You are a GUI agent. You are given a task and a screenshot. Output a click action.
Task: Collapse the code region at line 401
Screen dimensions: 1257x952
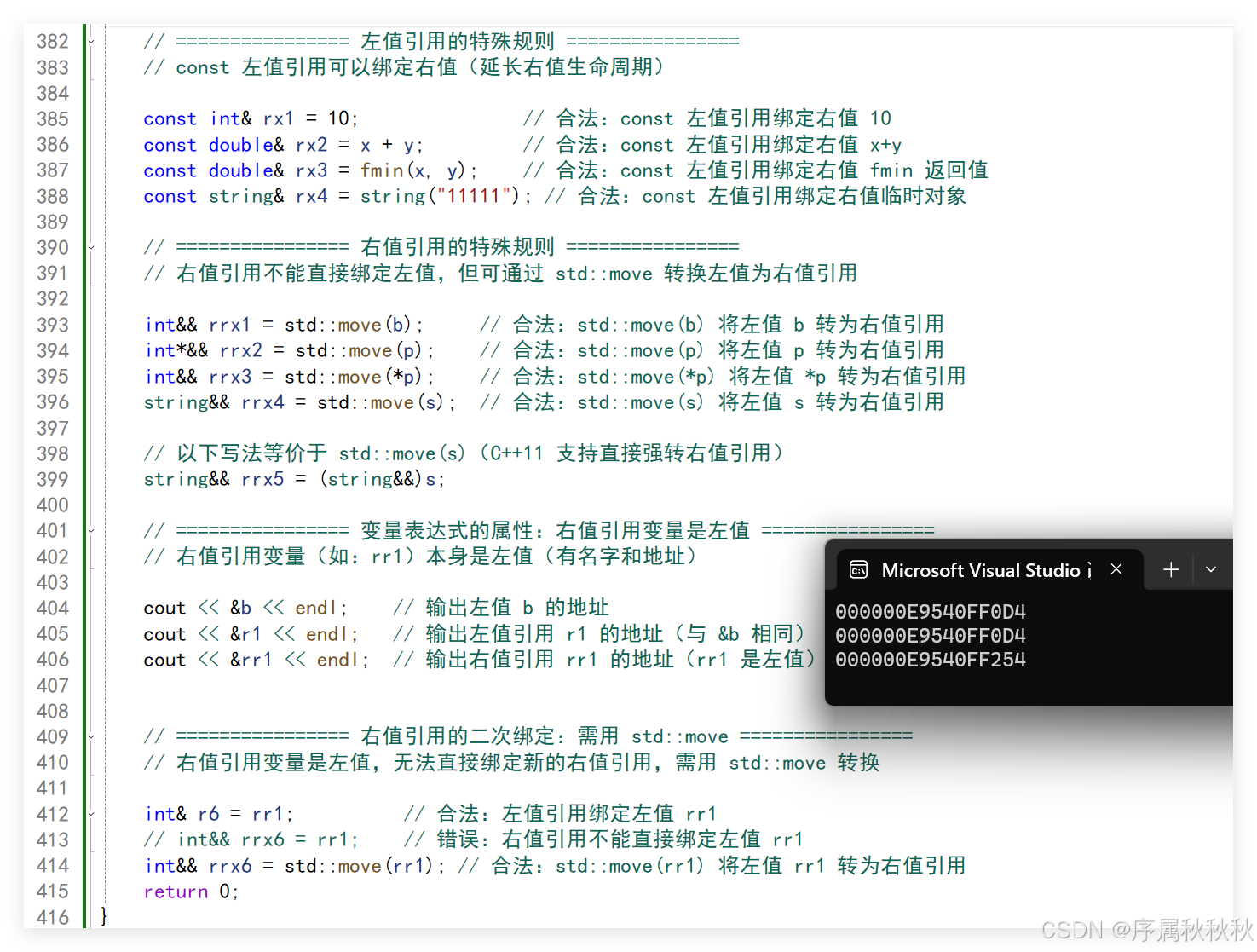pyautogui.click(x=91, y=530)
